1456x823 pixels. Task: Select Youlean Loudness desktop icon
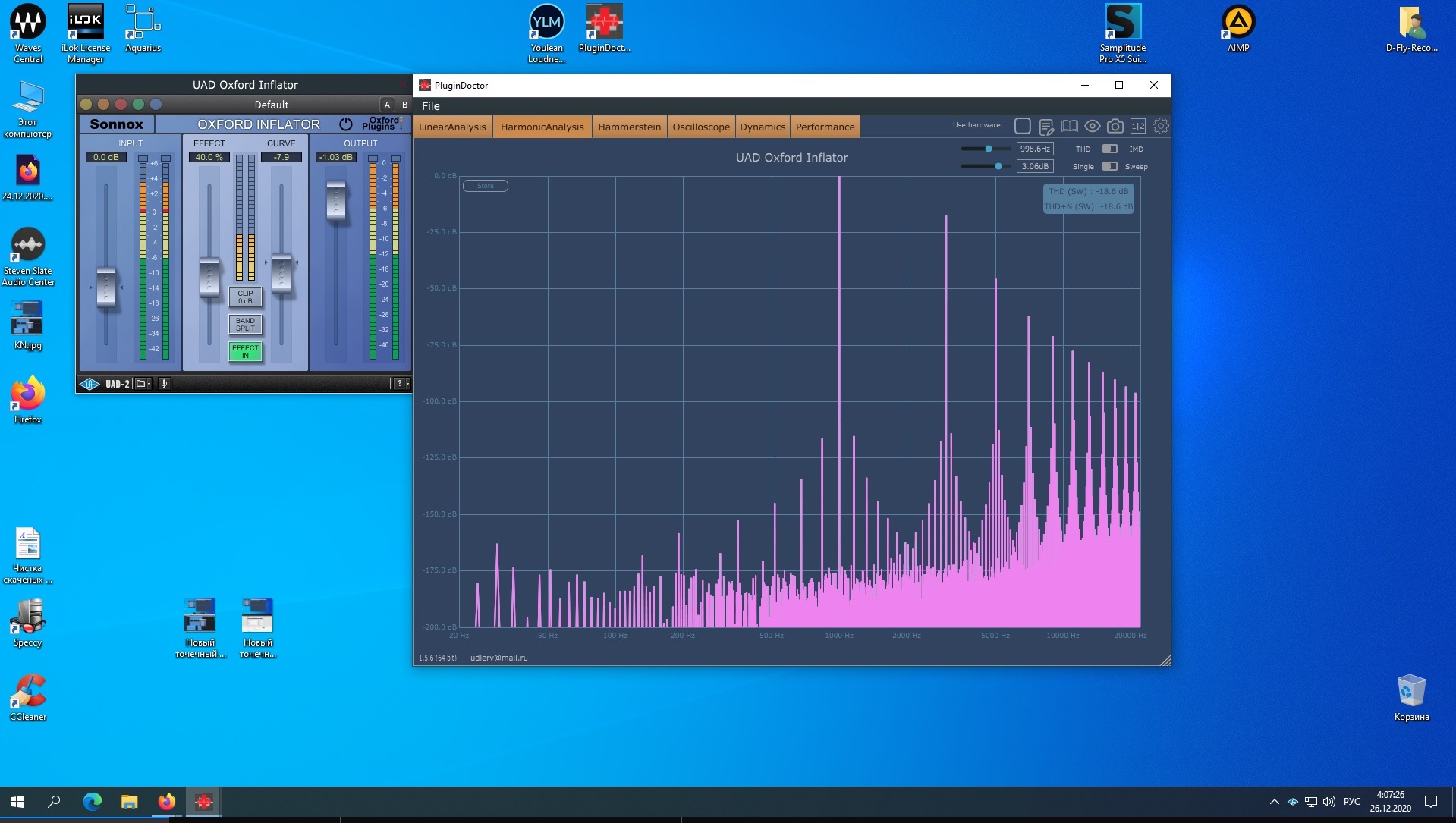tap(546, 34)
